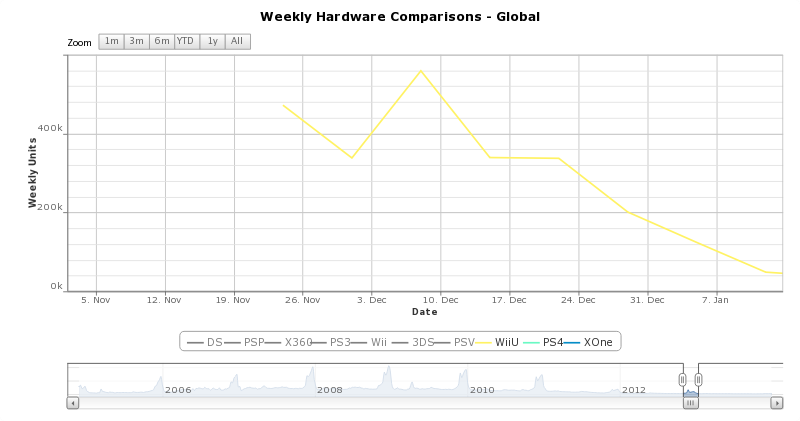Click the '12. Nov' date label

click(x=164, y=300)
